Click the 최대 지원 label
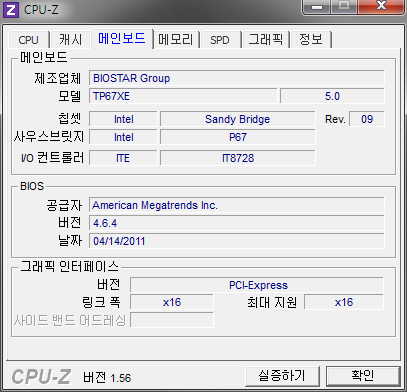407x392 pixels. tap(272, 302)
